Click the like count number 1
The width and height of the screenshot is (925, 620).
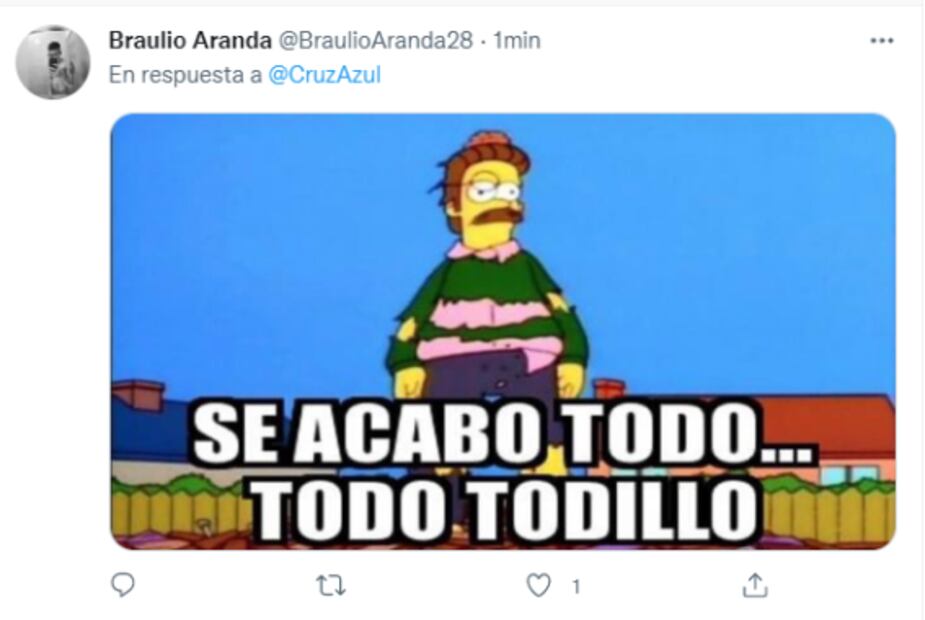coord(576,586)
